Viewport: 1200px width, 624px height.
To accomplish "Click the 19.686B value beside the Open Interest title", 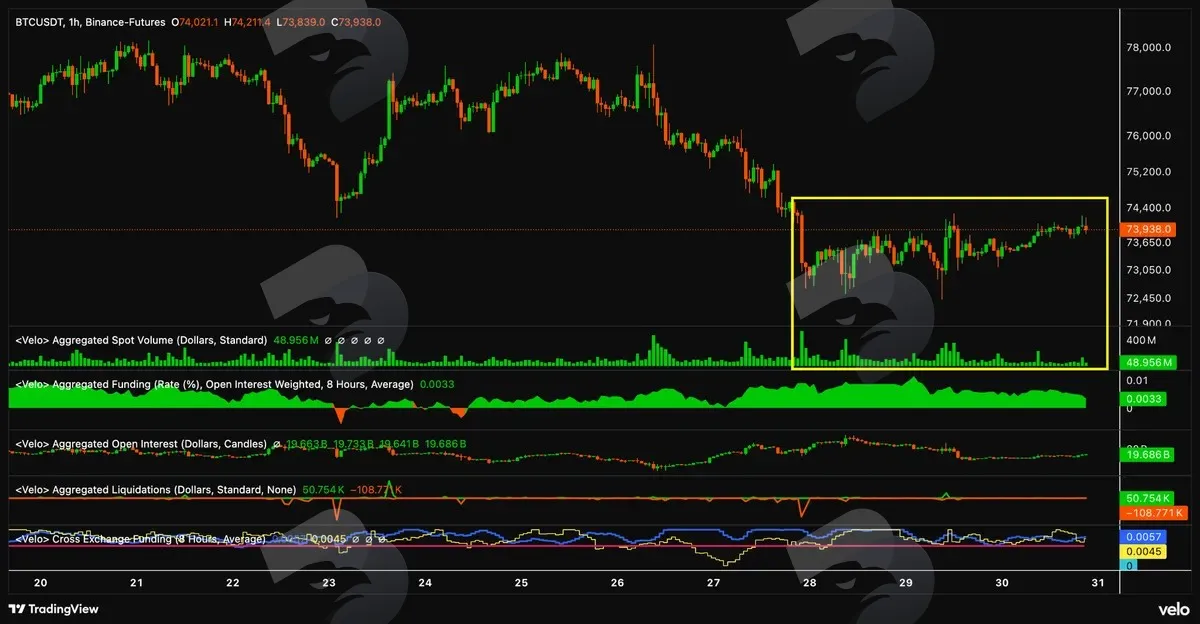I will tap(446, 443).
